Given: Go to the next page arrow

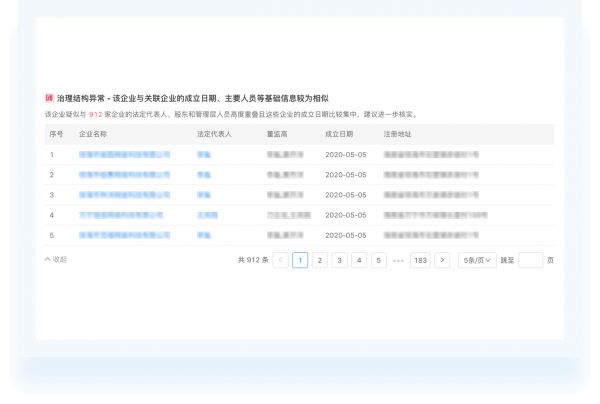Looking at the screenshot, I should (x=442, y=260).
